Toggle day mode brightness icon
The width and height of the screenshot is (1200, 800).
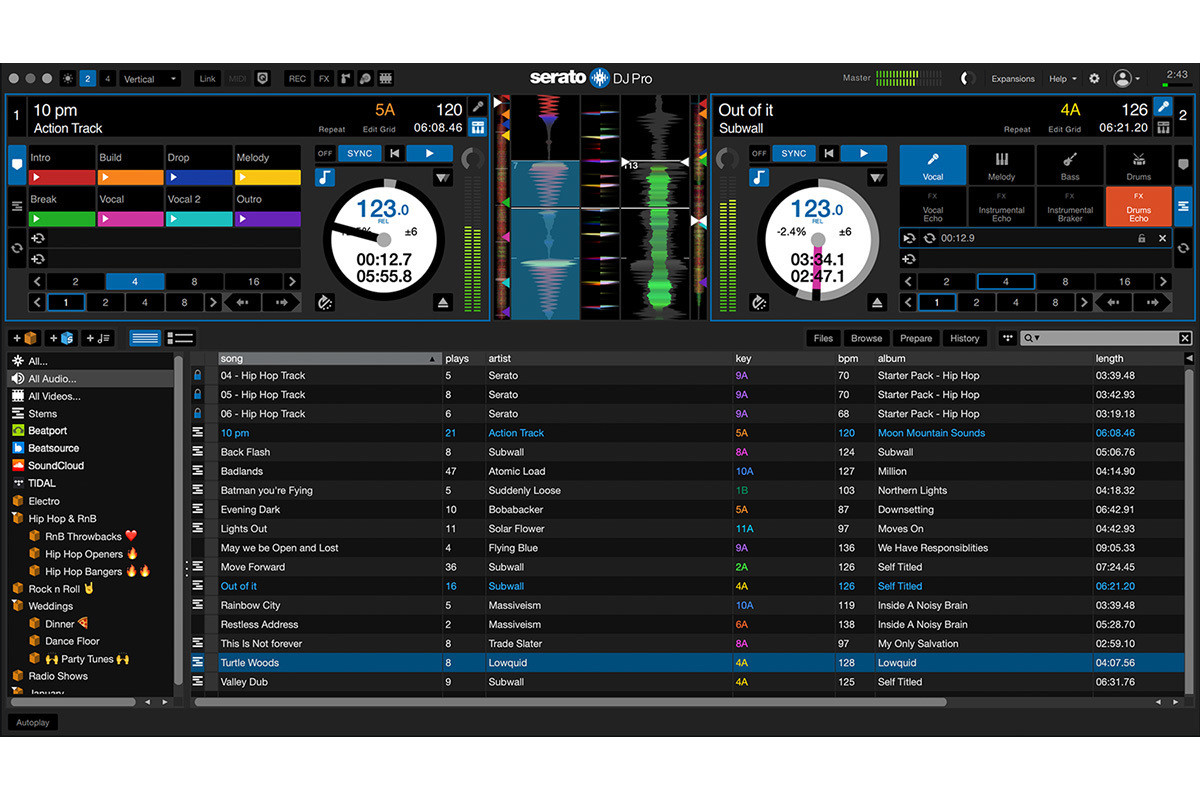click(x=67, y=78)
